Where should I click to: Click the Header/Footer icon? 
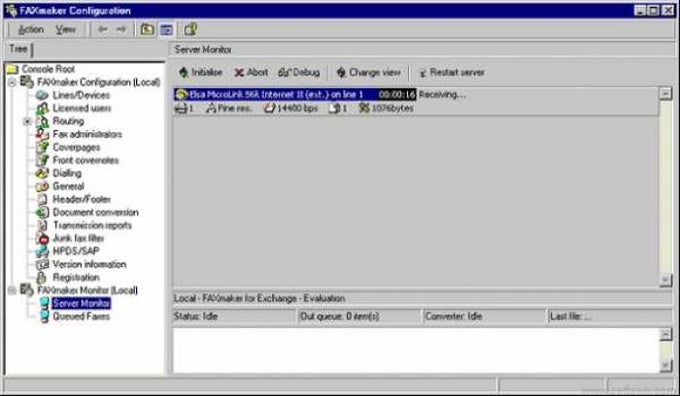(42, 199)
